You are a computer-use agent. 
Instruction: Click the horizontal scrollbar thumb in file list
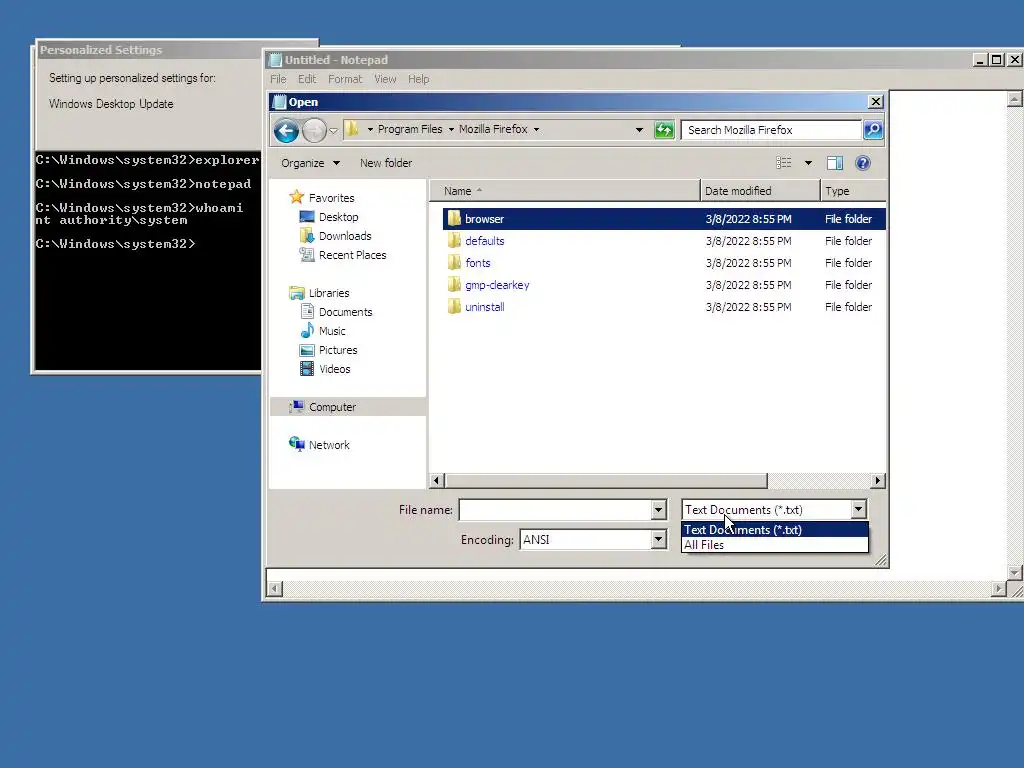pyautogui.click(x=606, y=481)
